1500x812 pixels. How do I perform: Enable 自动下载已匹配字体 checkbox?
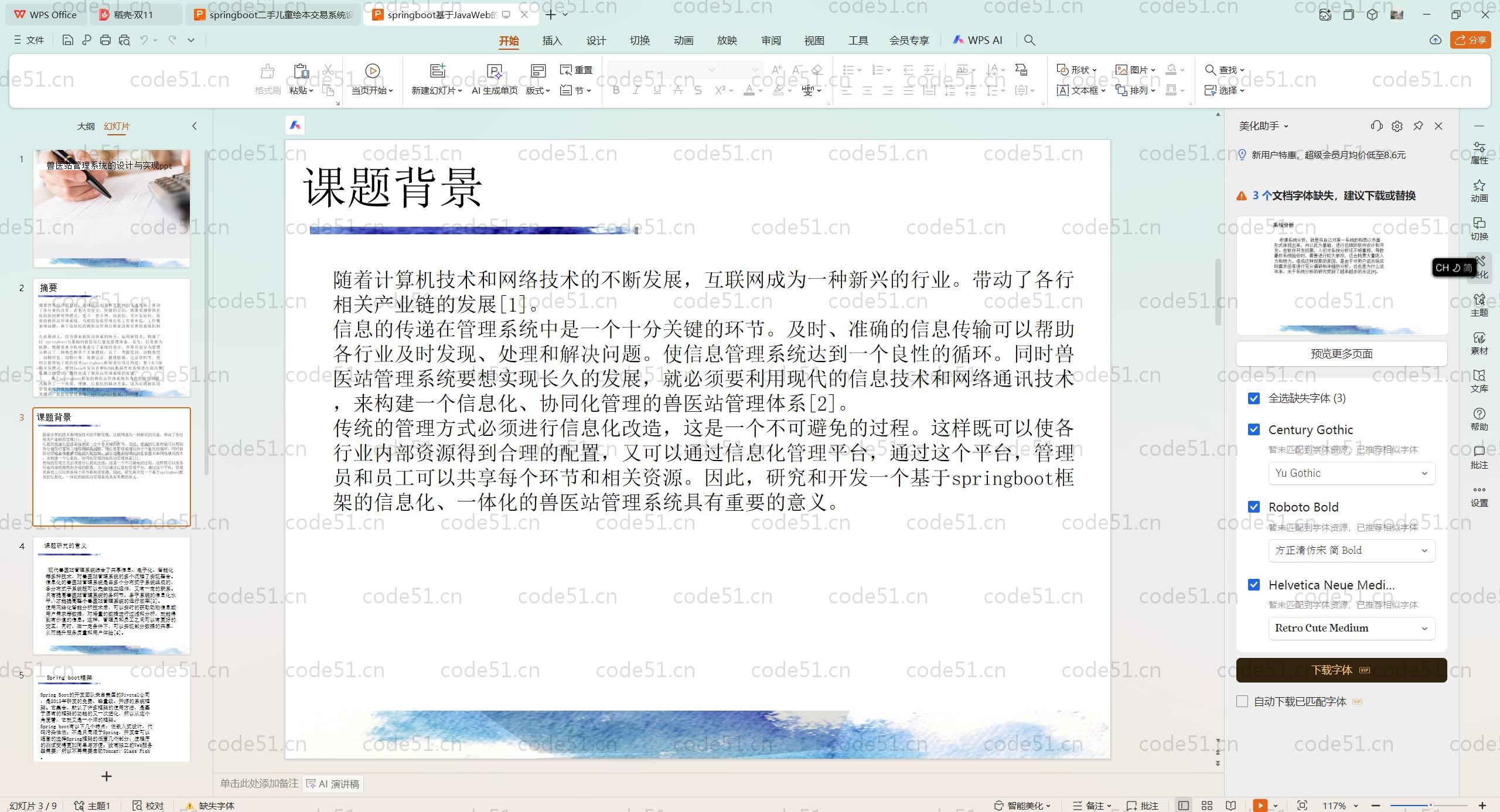coord(1242,701)
